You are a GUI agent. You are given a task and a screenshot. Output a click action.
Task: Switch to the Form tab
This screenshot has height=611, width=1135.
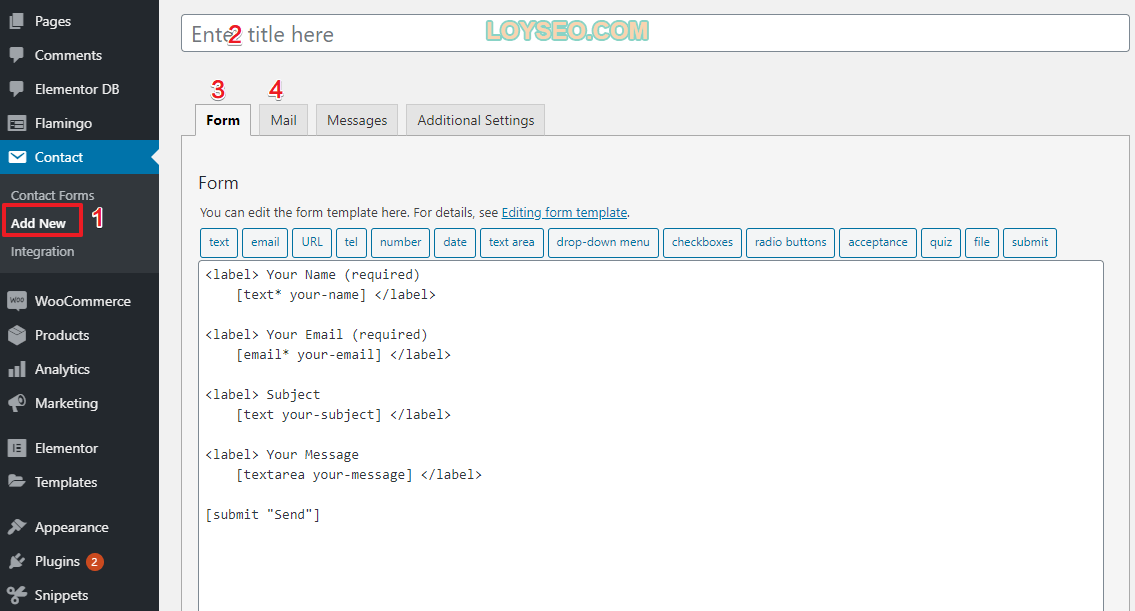223,120
